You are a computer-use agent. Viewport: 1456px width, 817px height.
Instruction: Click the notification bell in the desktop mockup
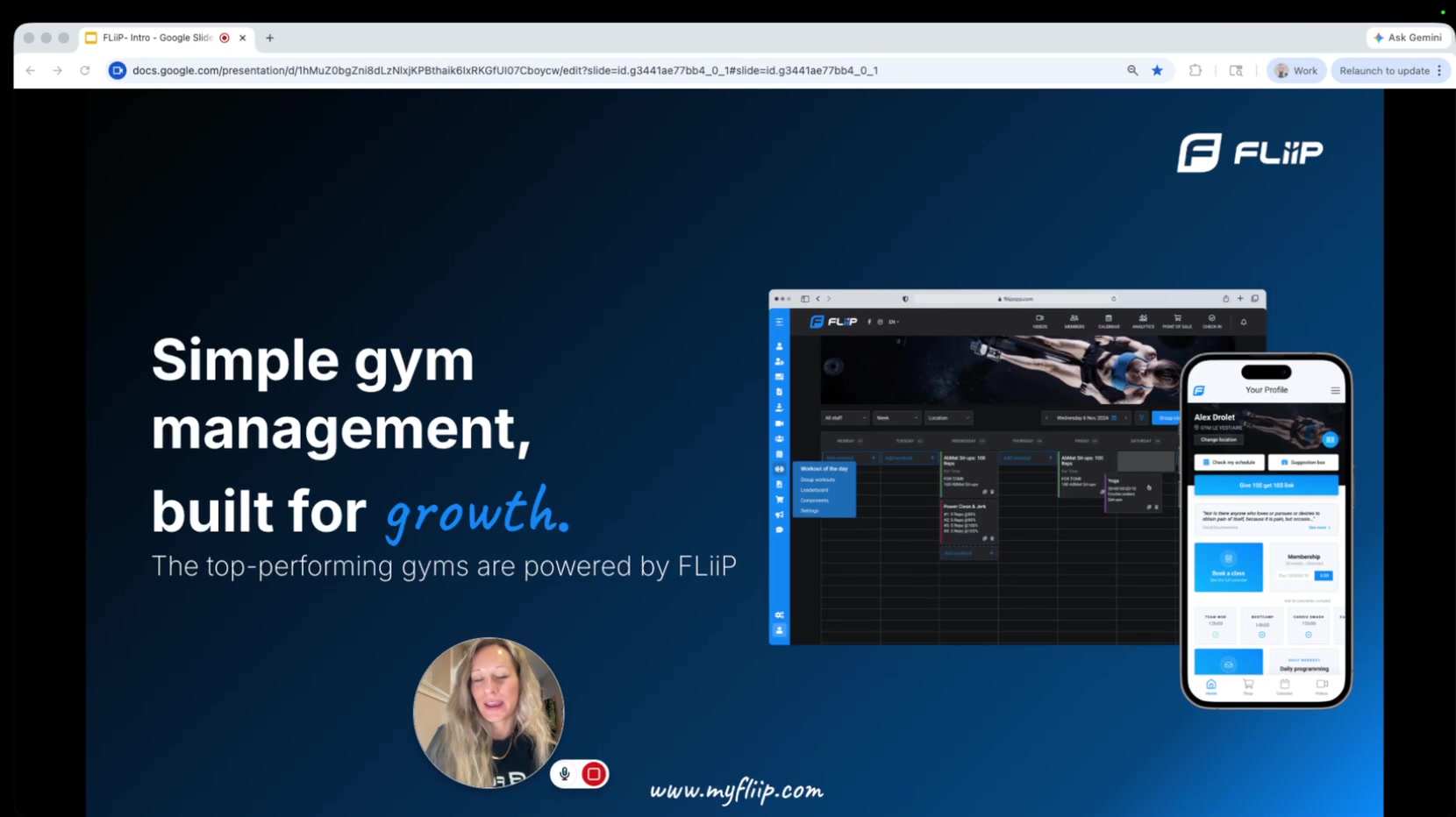(1243, 322)
